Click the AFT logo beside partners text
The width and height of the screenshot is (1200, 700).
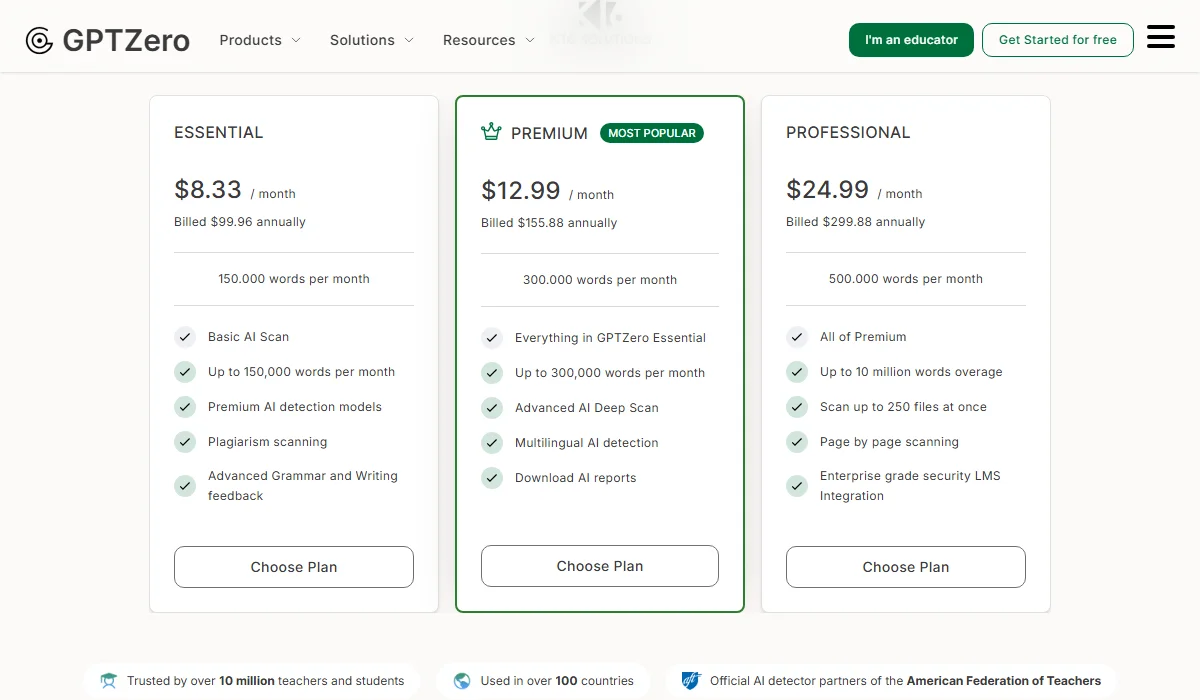690,680
